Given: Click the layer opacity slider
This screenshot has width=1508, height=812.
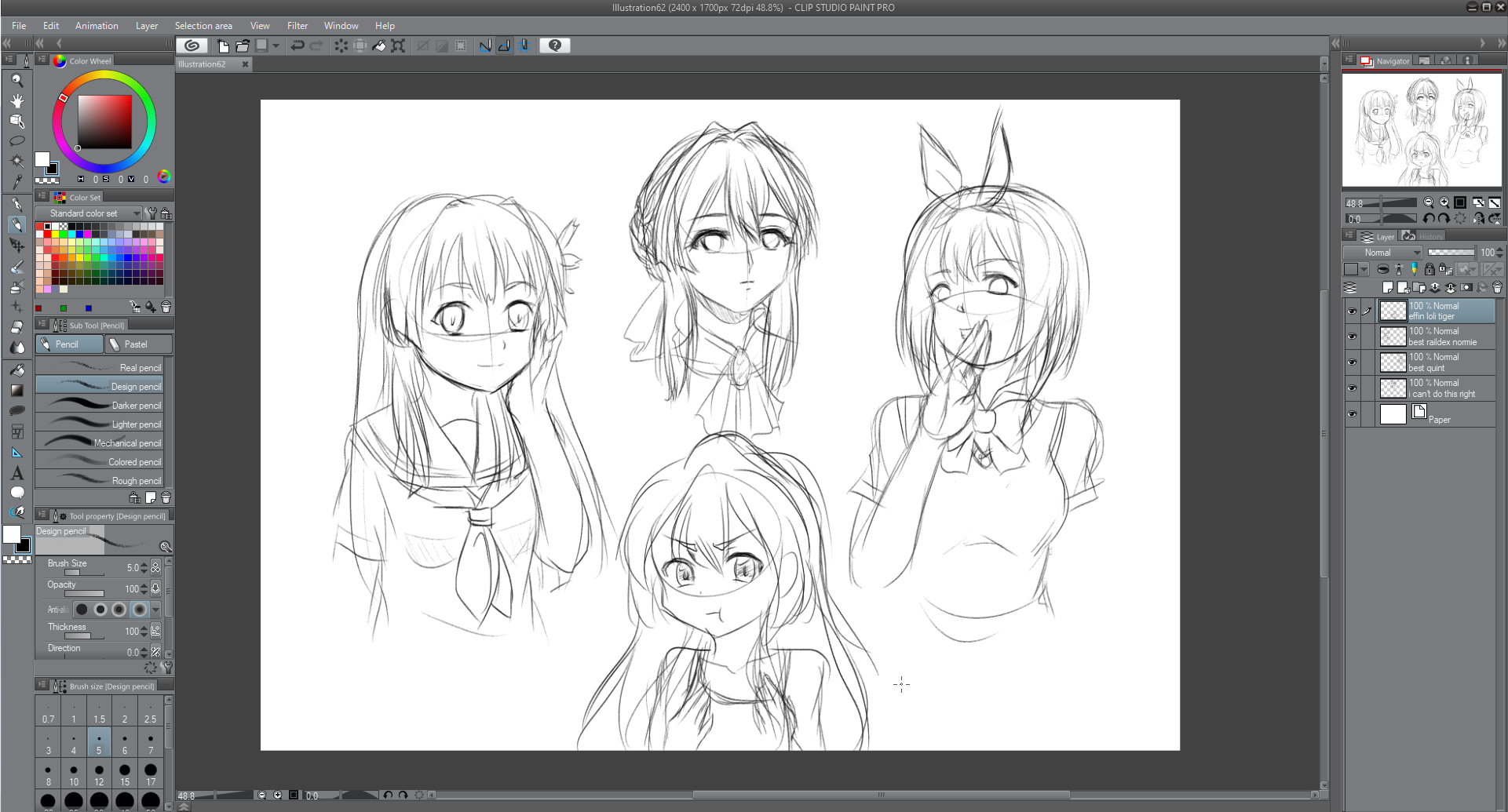Looking at the screenshot, I should (1451, 253).
